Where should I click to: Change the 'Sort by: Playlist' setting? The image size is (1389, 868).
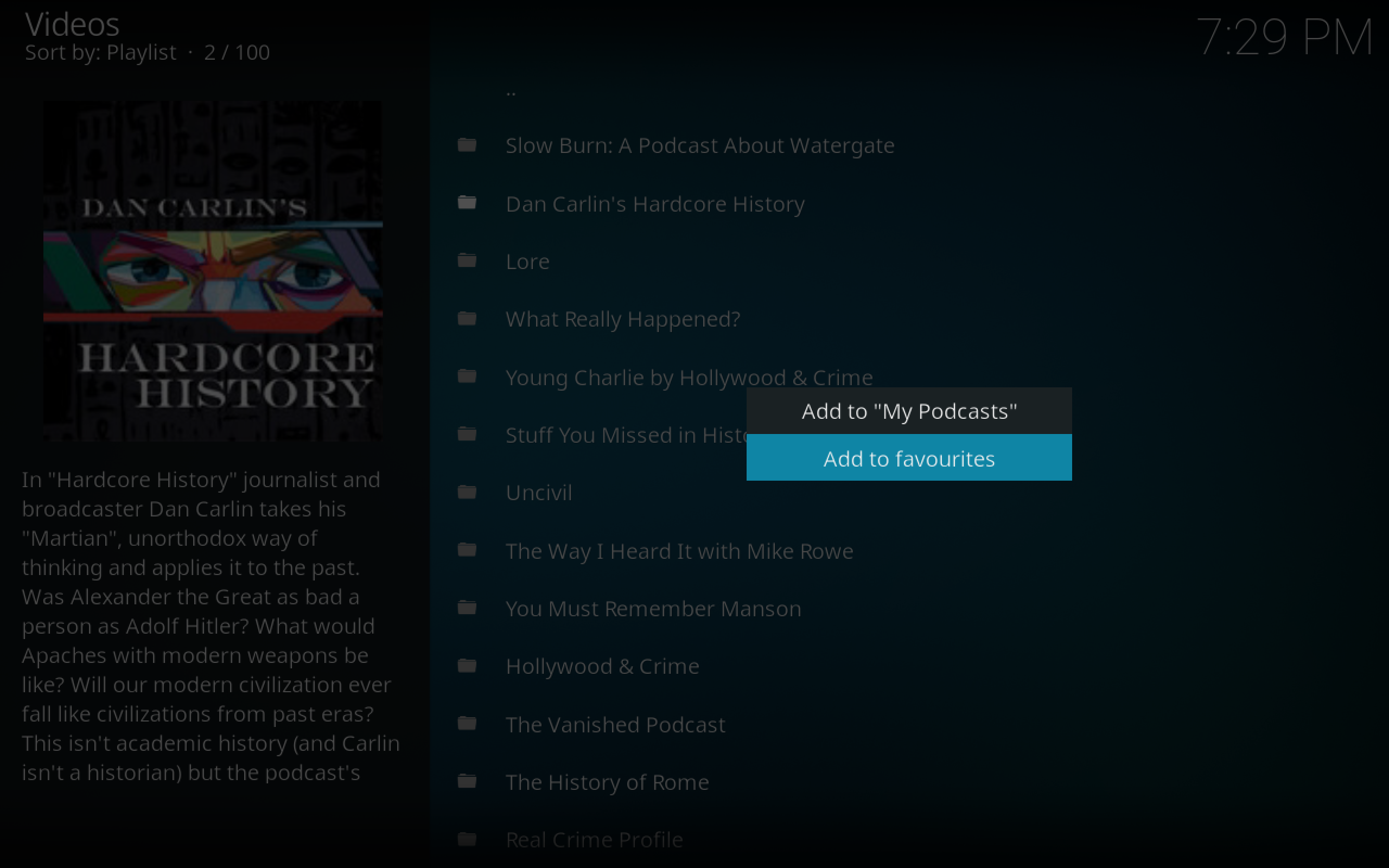pos(99,52)
